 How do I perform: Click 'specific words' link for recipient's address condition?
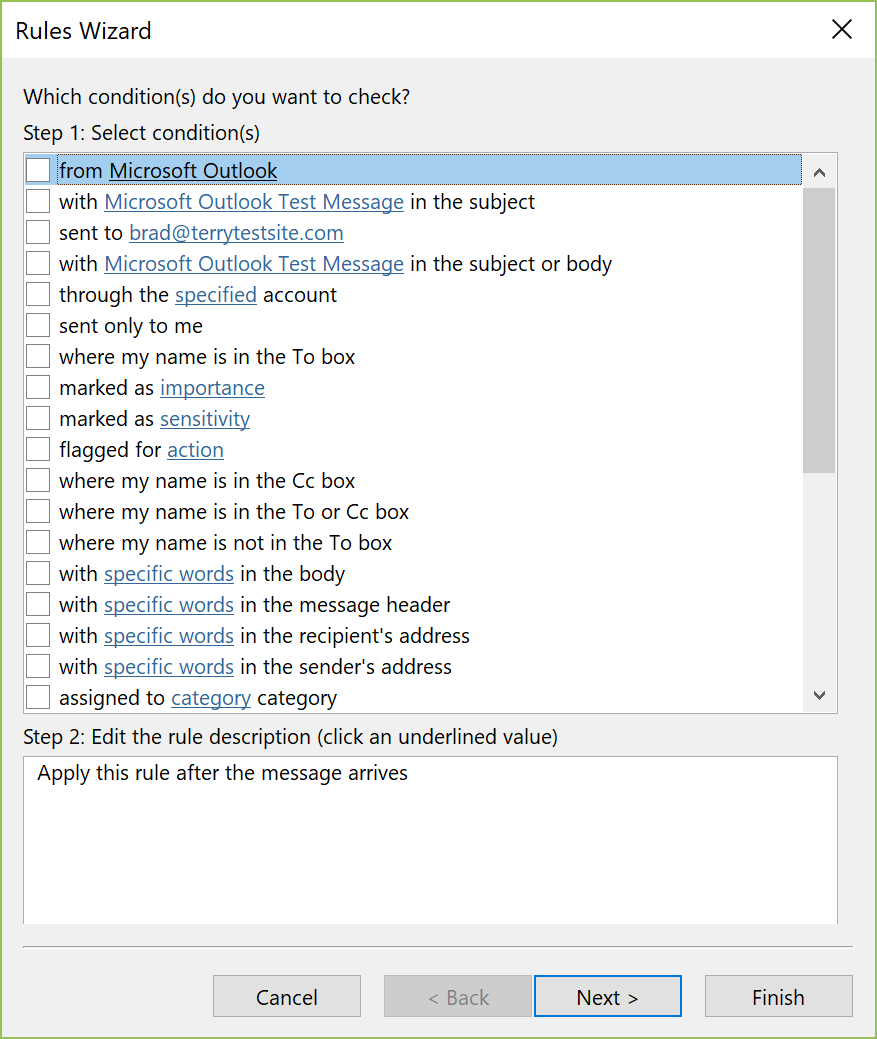point(169,636)
